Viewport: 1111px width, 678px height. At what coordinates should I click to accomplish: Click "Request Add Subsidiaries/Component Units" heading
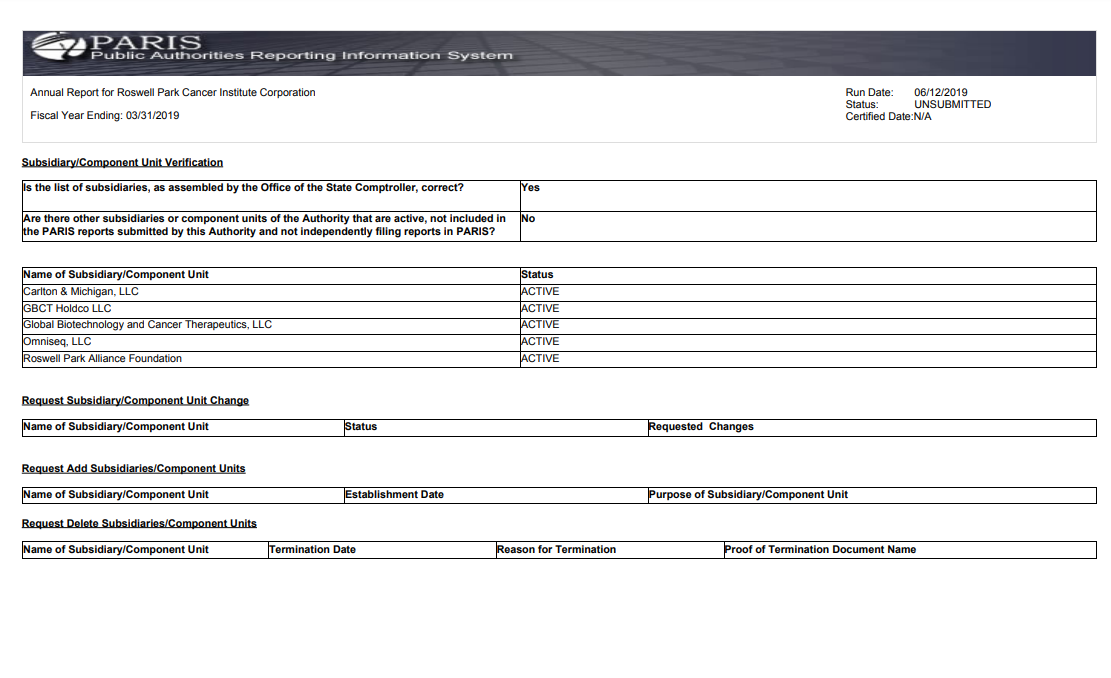[134, 468]
